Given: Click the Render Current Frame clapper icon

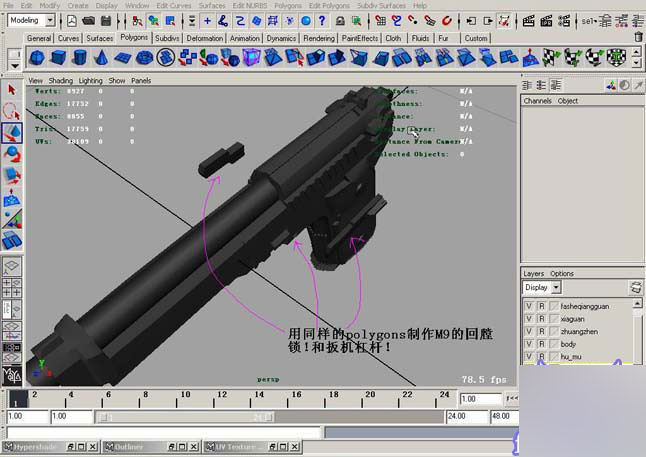Looking at the screenshot, I should (x=528, y=21).
